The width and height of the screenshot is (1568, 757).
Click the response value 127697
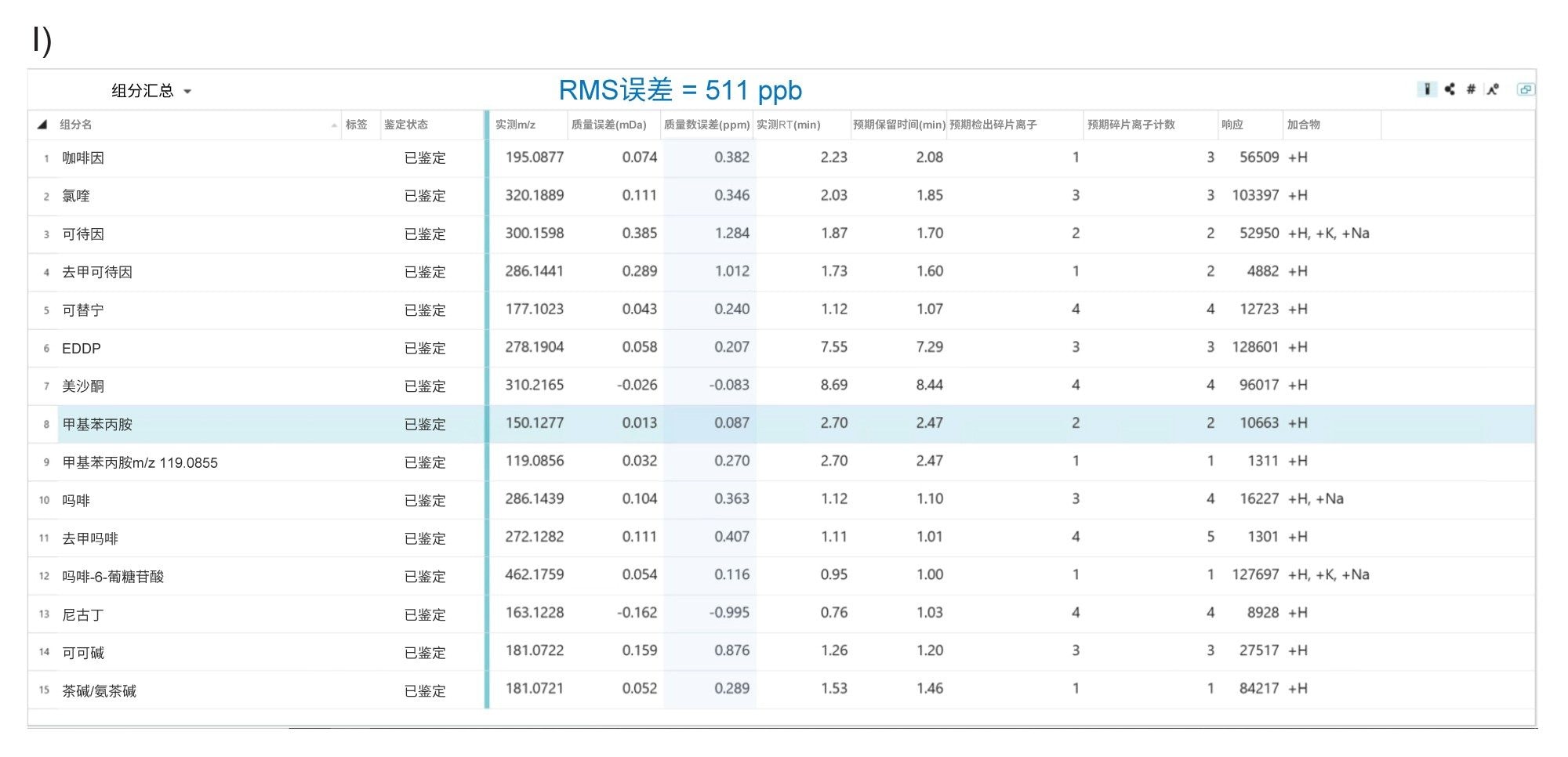pos(1255,575)
